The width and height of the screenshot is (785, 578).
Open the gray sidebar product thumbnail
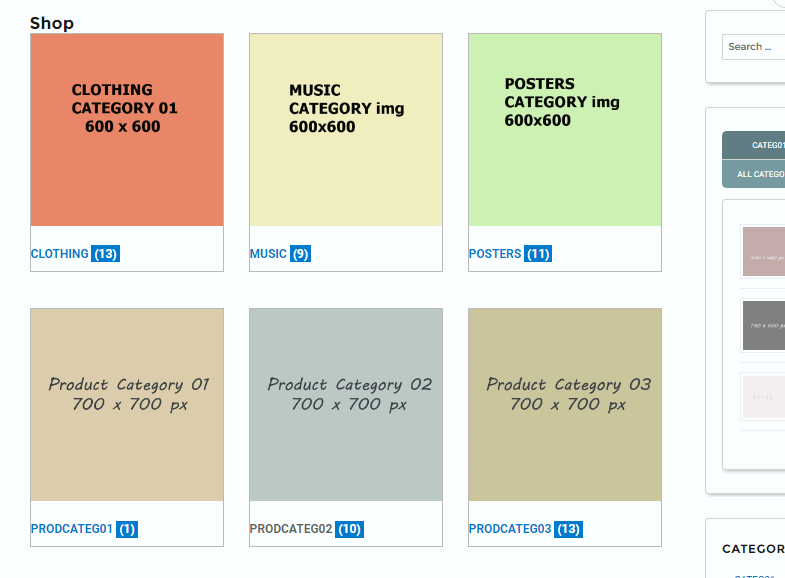click(763, 325)
